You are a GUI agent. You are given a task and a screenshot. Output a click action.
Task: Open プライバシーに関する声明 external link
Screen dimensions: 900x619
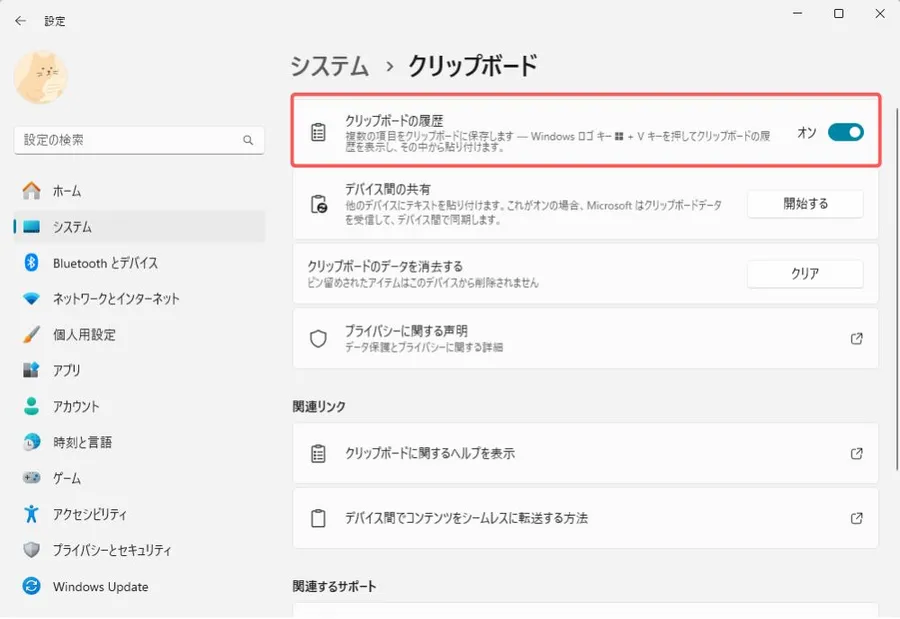pyautogui.click(x=856, y=339)
